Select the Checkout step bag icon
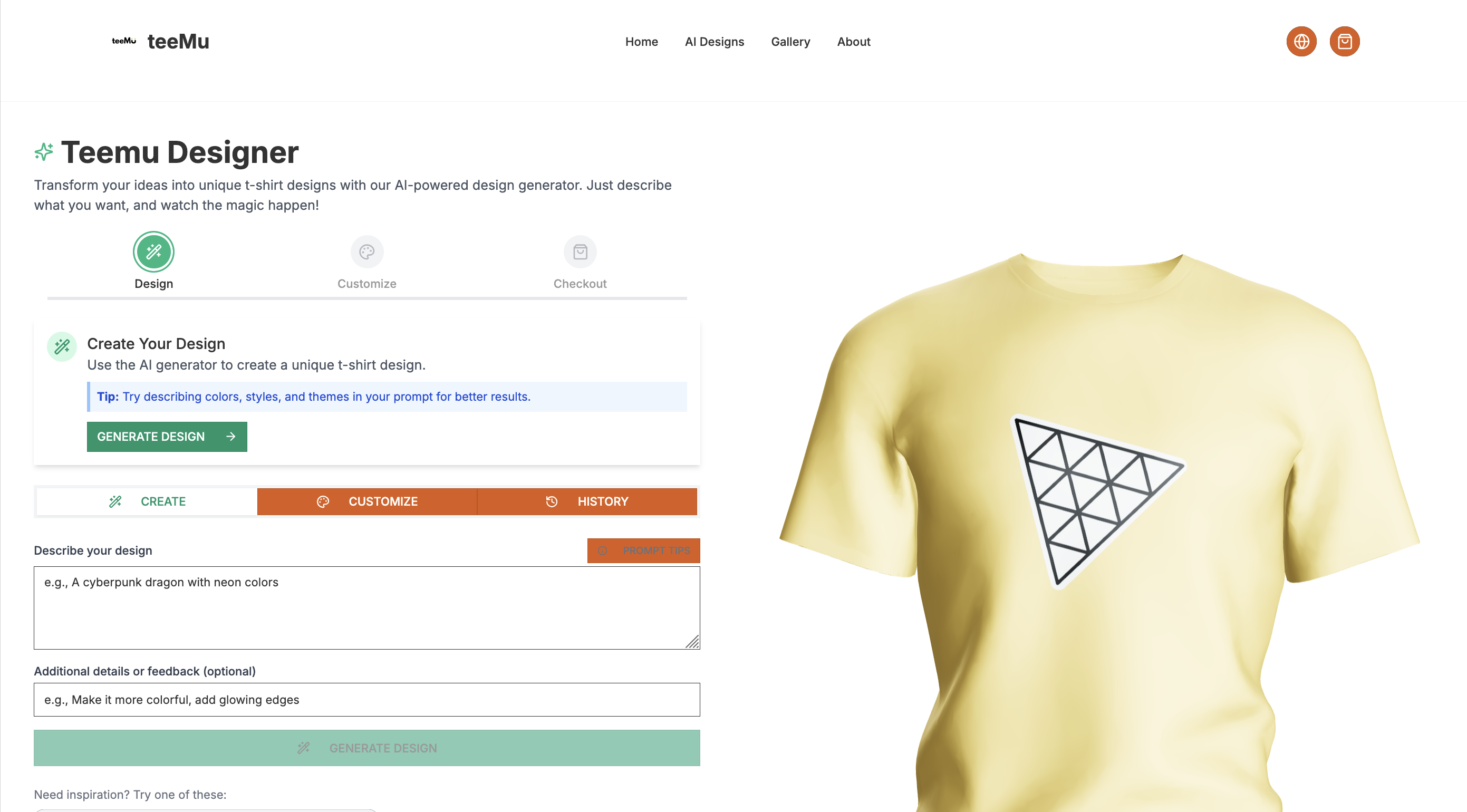 [580, 252]
